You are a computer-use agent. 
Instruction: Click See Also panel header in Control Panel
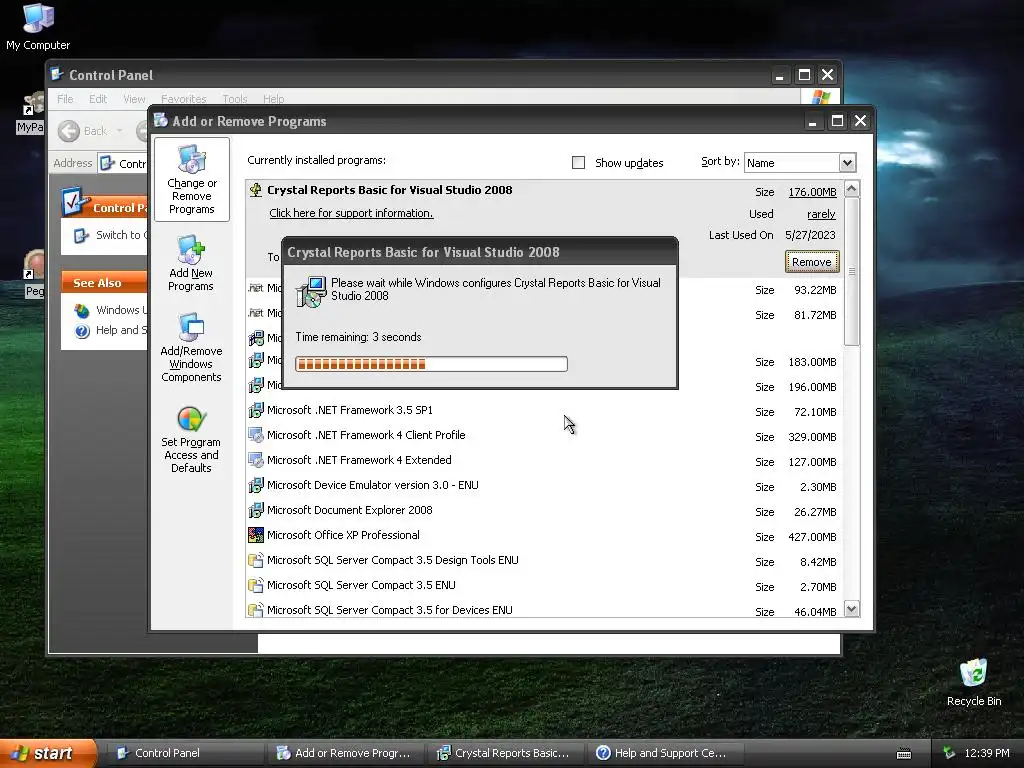pyautogui.click(x=104, y=283)
